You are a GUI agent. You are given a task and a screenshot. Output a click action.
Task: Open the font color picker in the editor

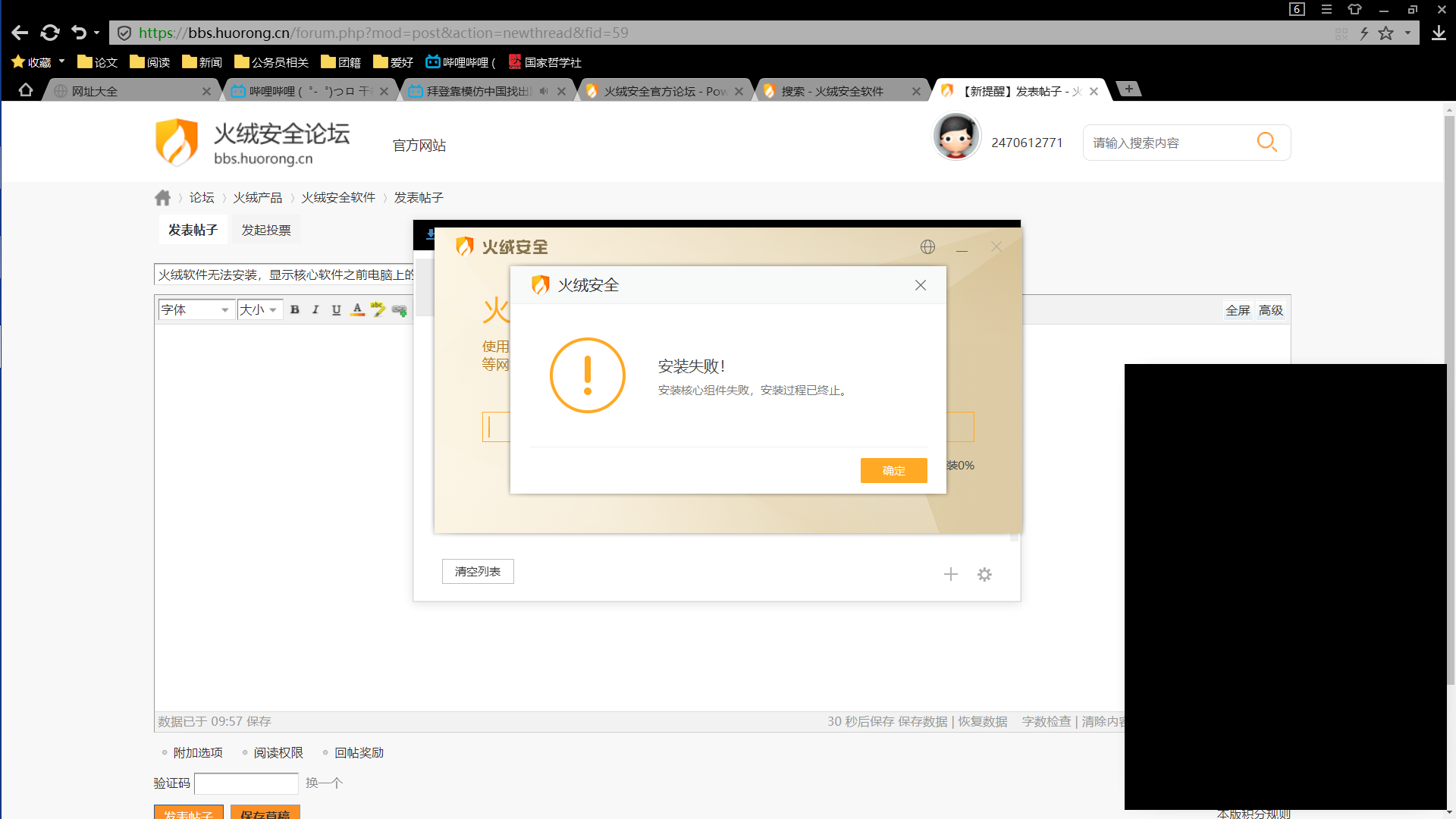(x=357, y=309)
